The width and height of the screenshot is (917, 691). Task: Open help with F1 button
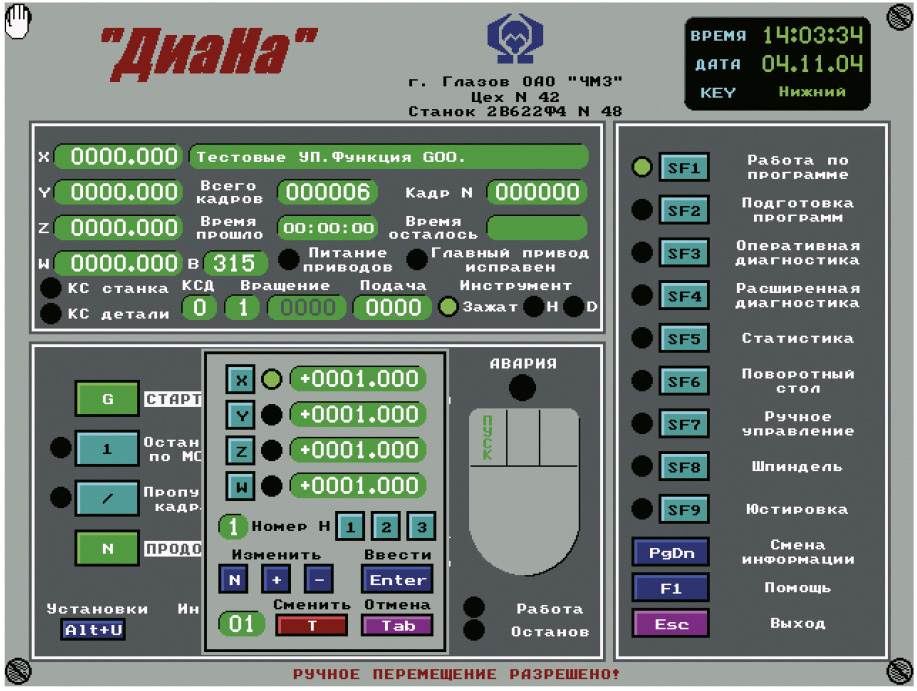[671, 588]
